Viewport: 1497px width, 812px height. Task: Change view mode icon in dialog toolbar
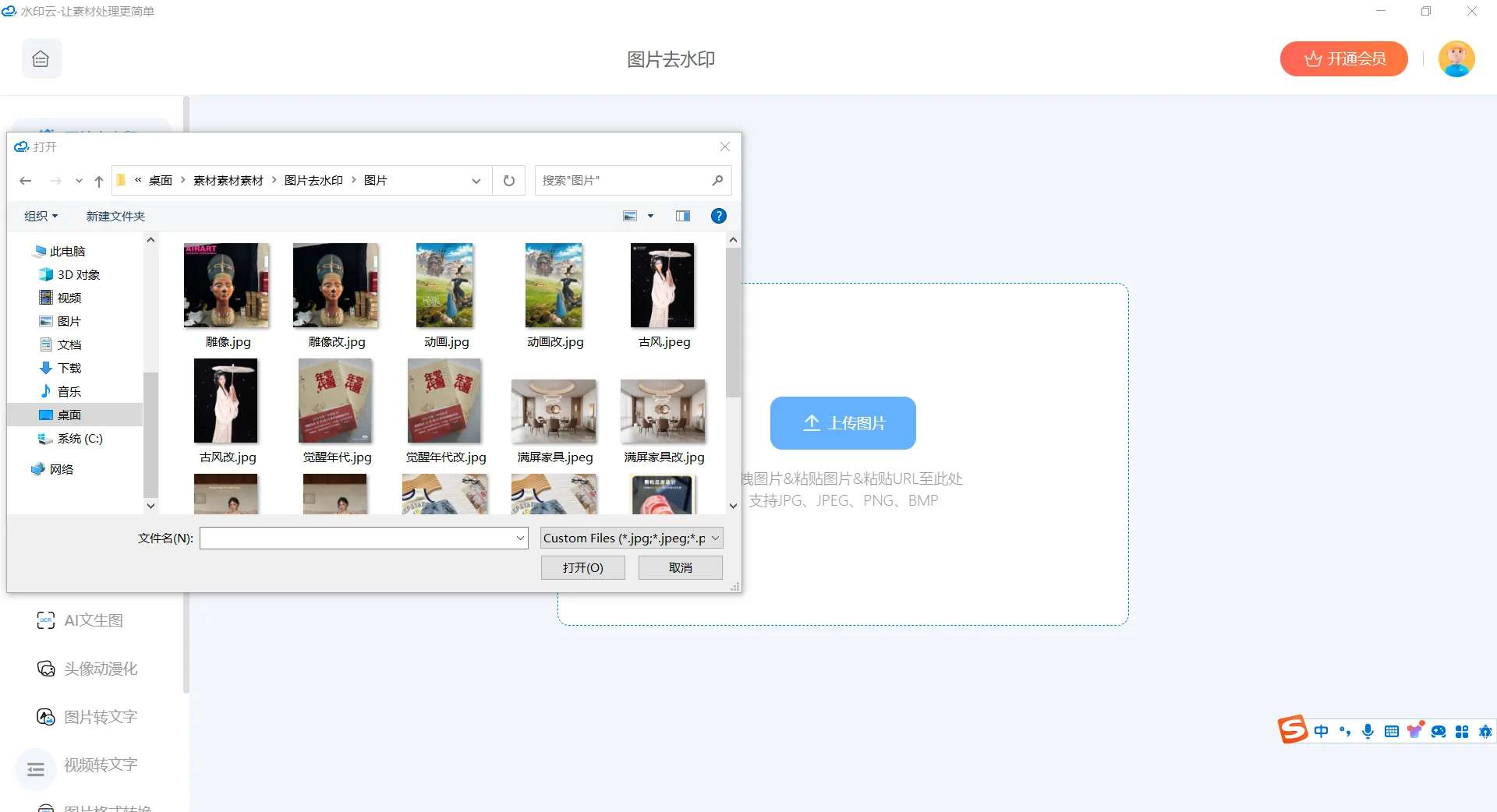tap(630, 216)
